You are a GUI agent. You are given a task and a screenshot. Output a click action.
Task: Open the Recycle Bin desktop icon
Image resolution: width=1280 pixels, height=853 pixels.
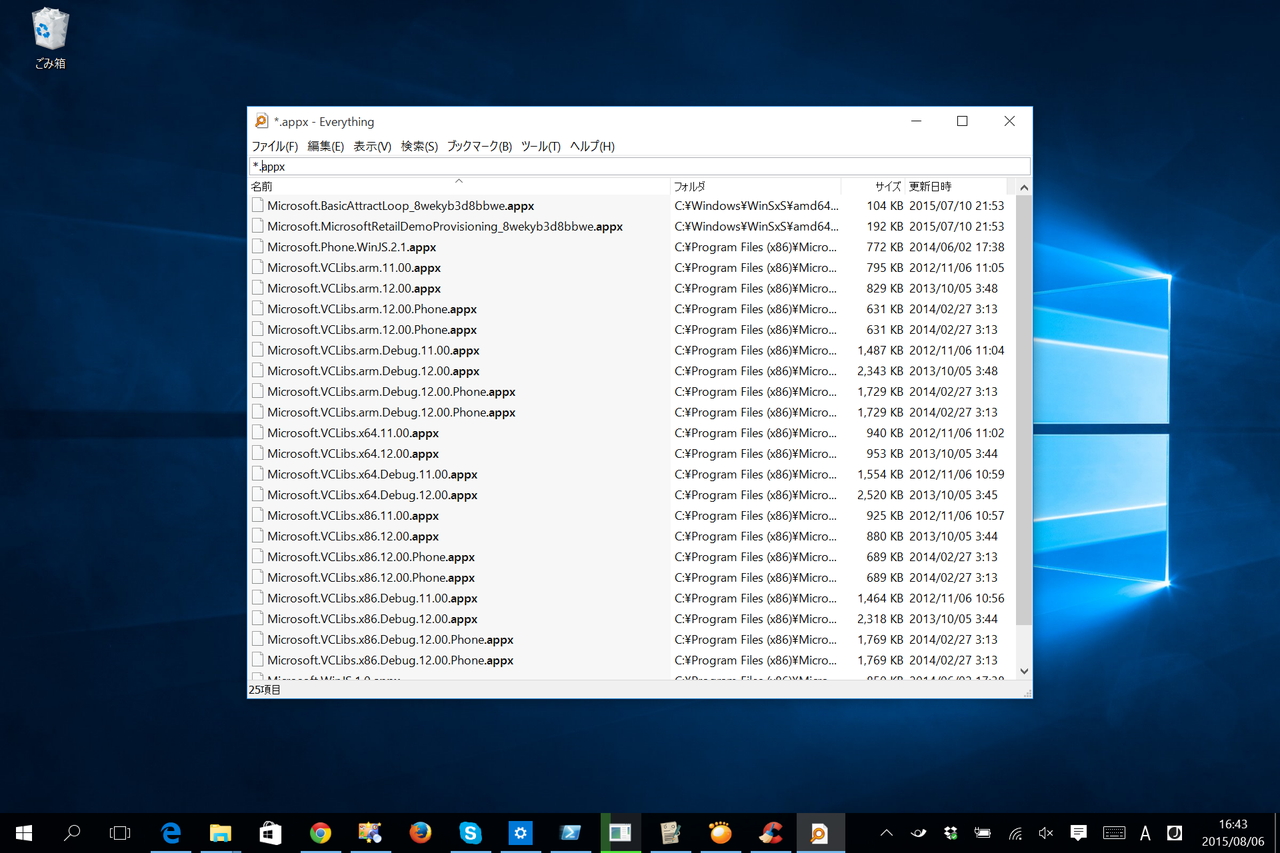(50, 39)
